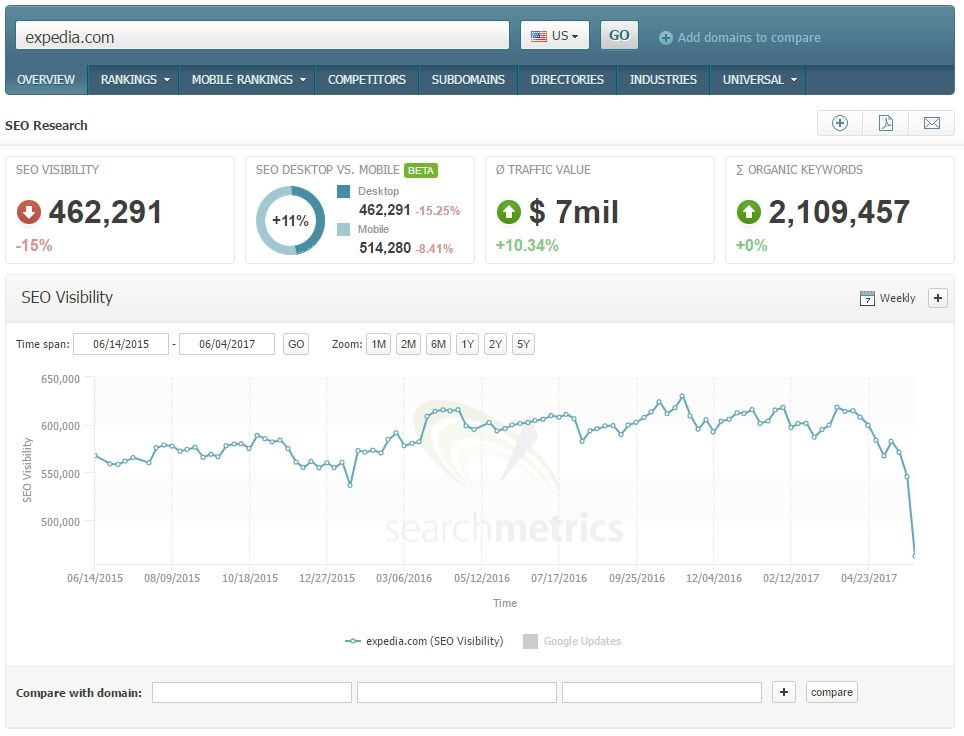Image resolution: width=964 pixels, height=736 pixels.
Task: Click the red down arrow next to 462,291
Action: (28, 212)
